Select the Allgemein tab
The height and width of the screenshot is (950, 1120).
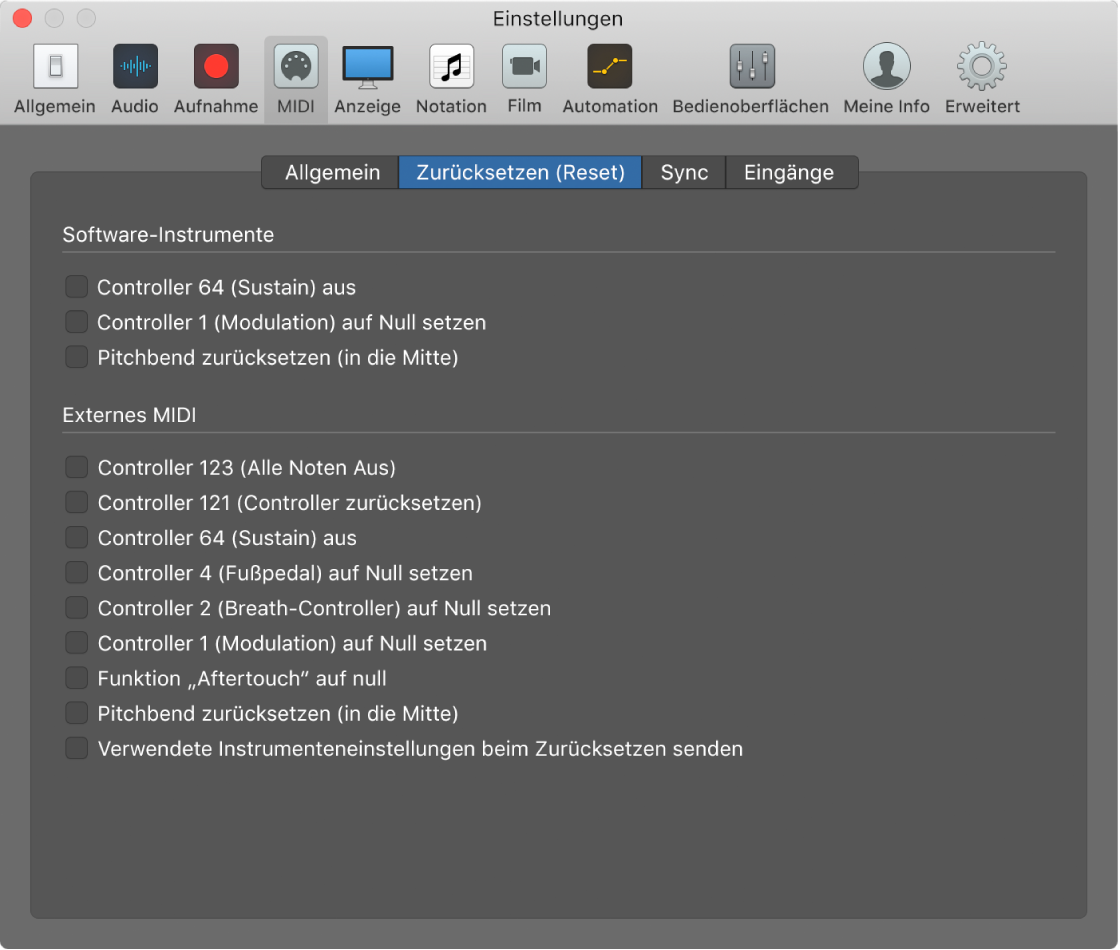[329, 172]
